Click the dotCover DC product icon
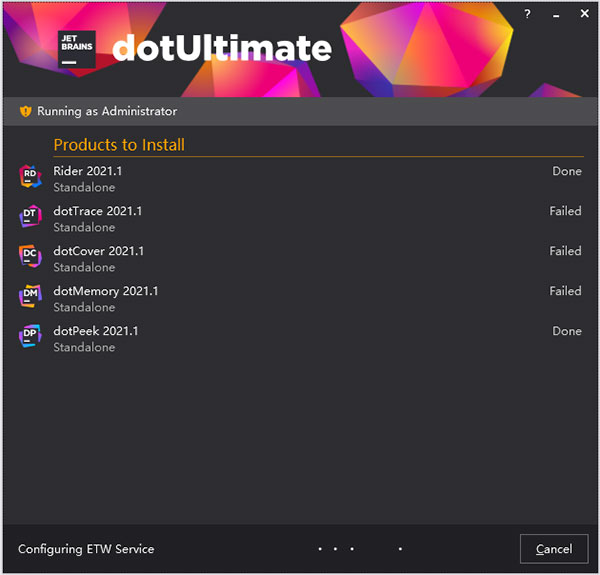The height and width of the screenshot is (575, 600). (30, 256)
